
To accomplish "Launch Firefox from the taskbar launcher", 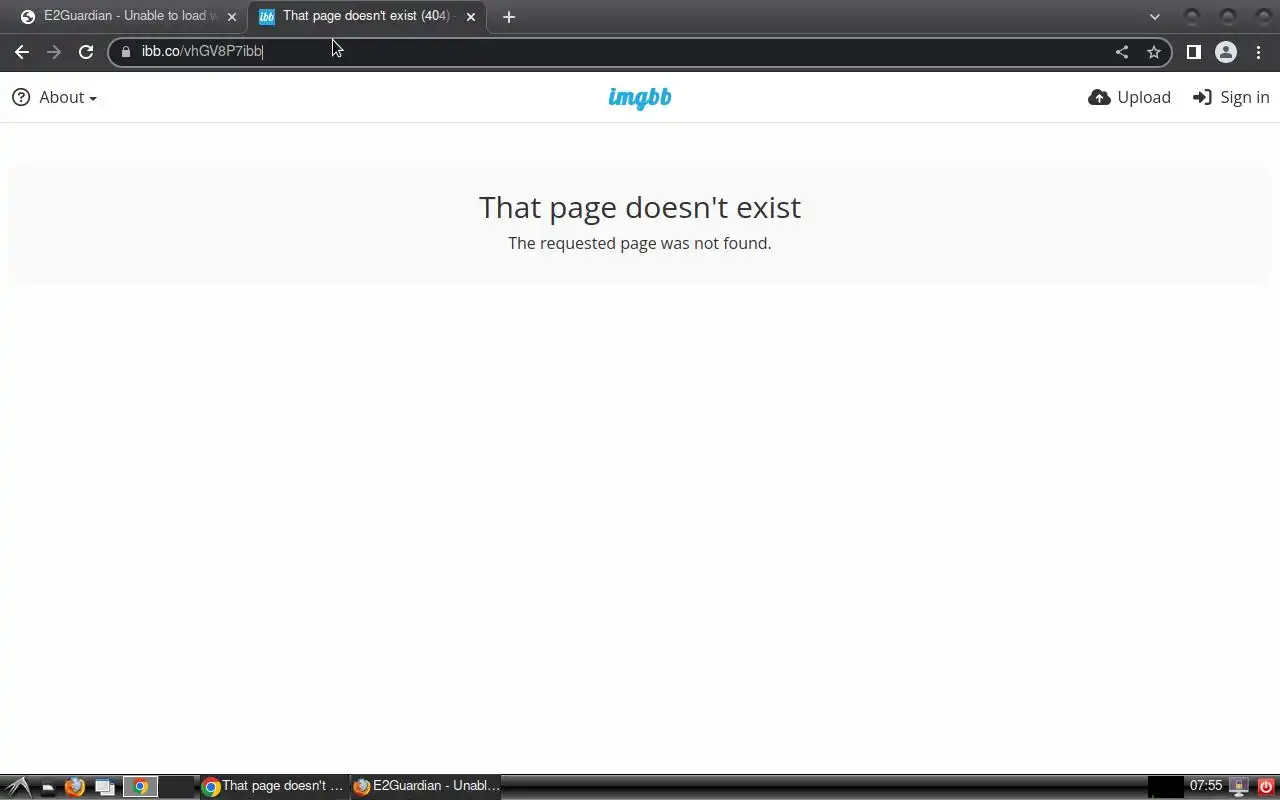I will (x=75, y=787).
